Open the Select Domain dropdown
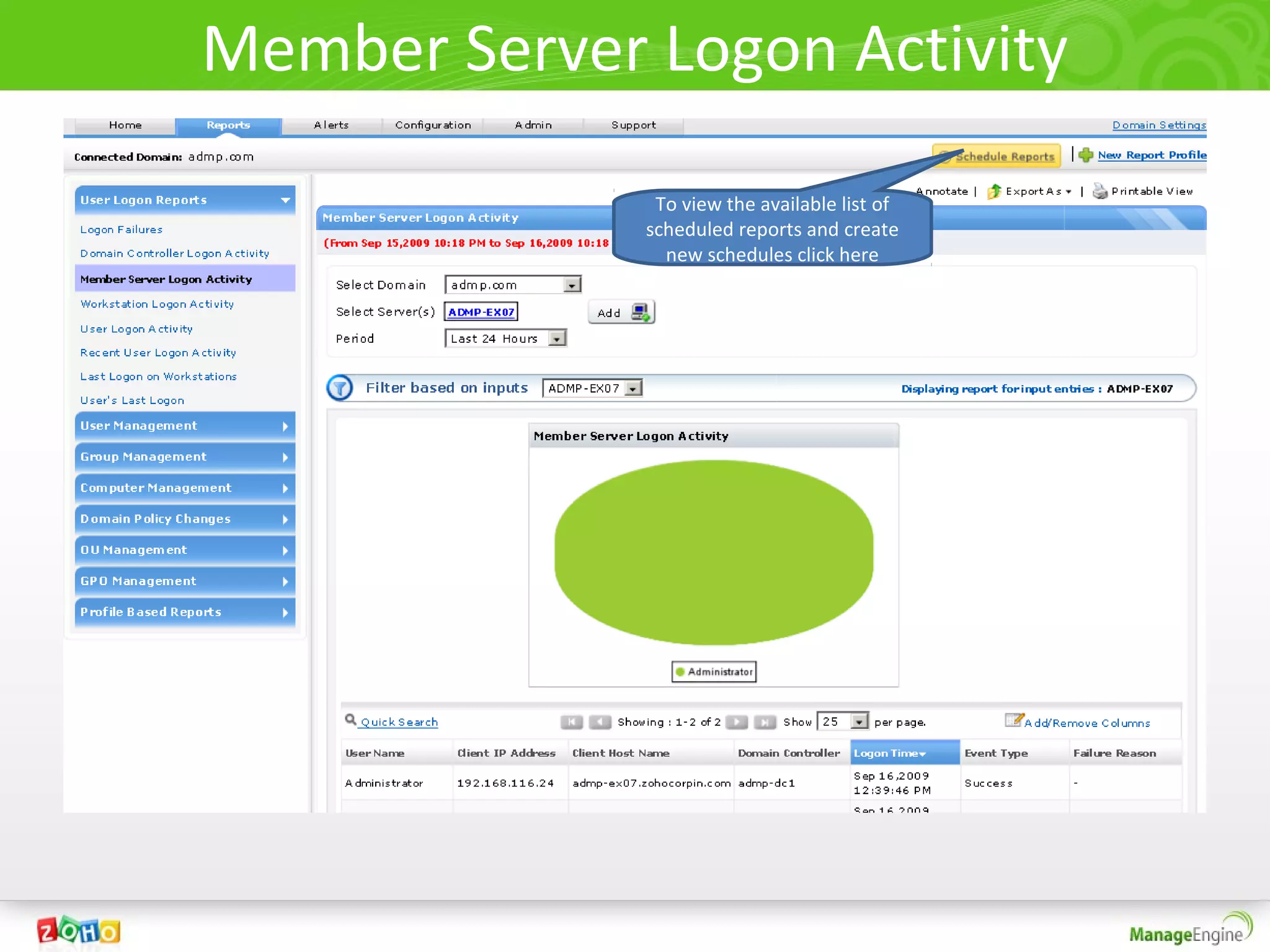The width and height of the screenshot is (1270, 952). [513, 285]
